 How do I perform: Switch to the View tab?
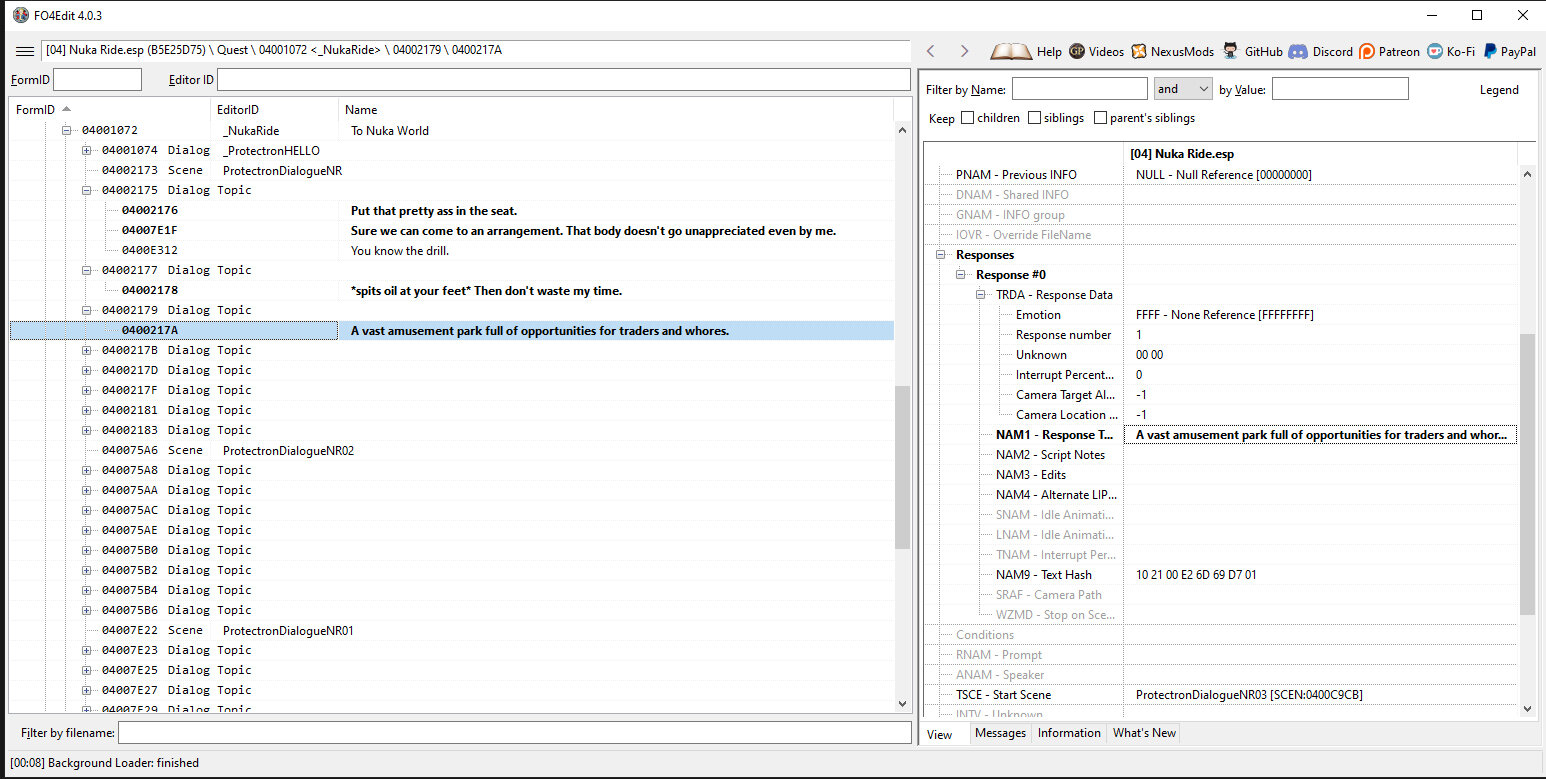coord(940,734)
